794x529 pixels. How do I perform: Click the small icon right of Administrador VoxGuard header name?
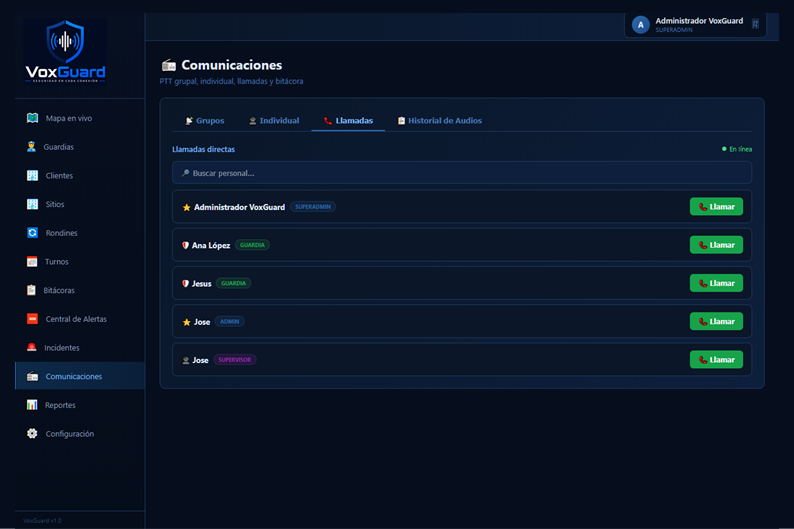[x=755, y=24]
